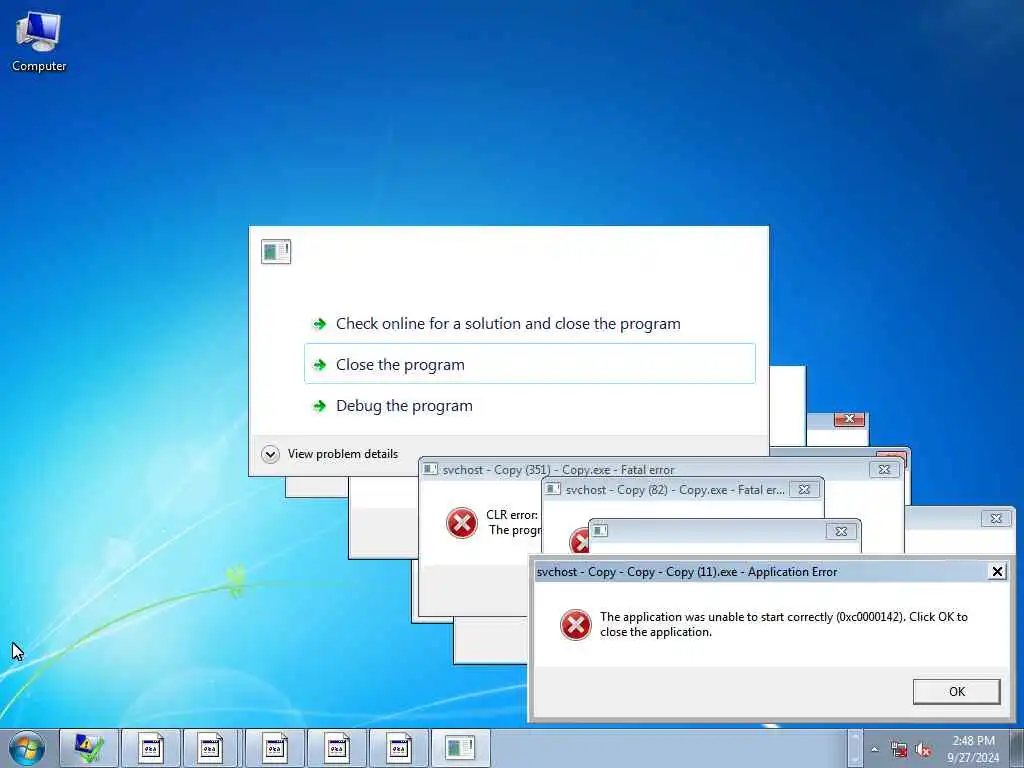
Task: Click title icon of svchost Copy (351) dialog
Action: 430,469
